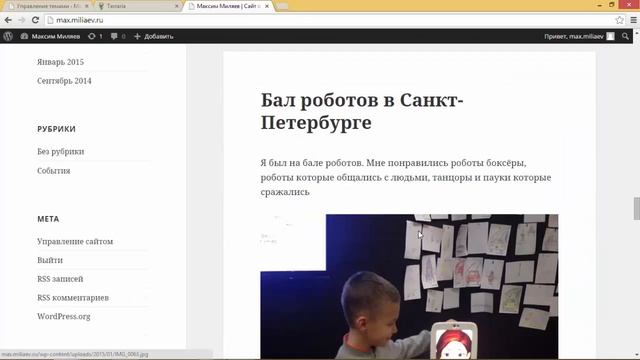Open the RSS комментариев feed link
This screenshot has width=640, height=360.
coord(73,298)
